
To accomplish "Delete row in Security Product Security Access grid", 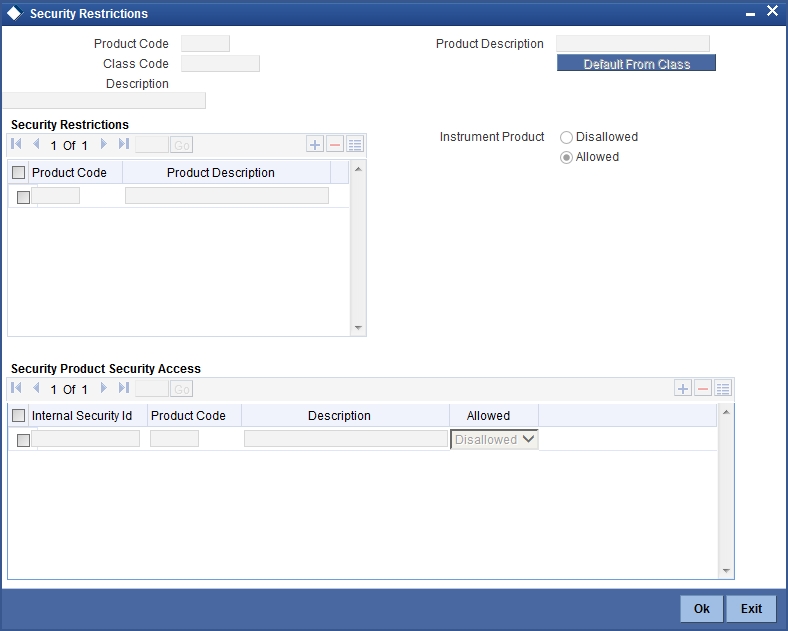I will point(703,388).
